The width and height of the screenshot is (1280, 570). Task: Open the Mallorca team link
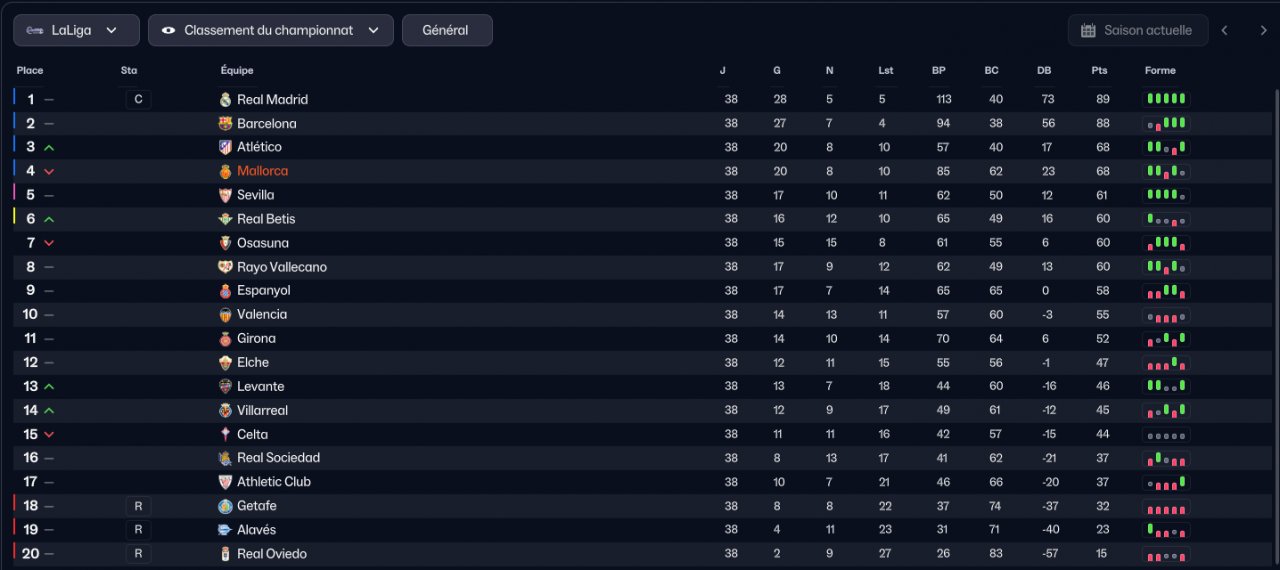262,171
